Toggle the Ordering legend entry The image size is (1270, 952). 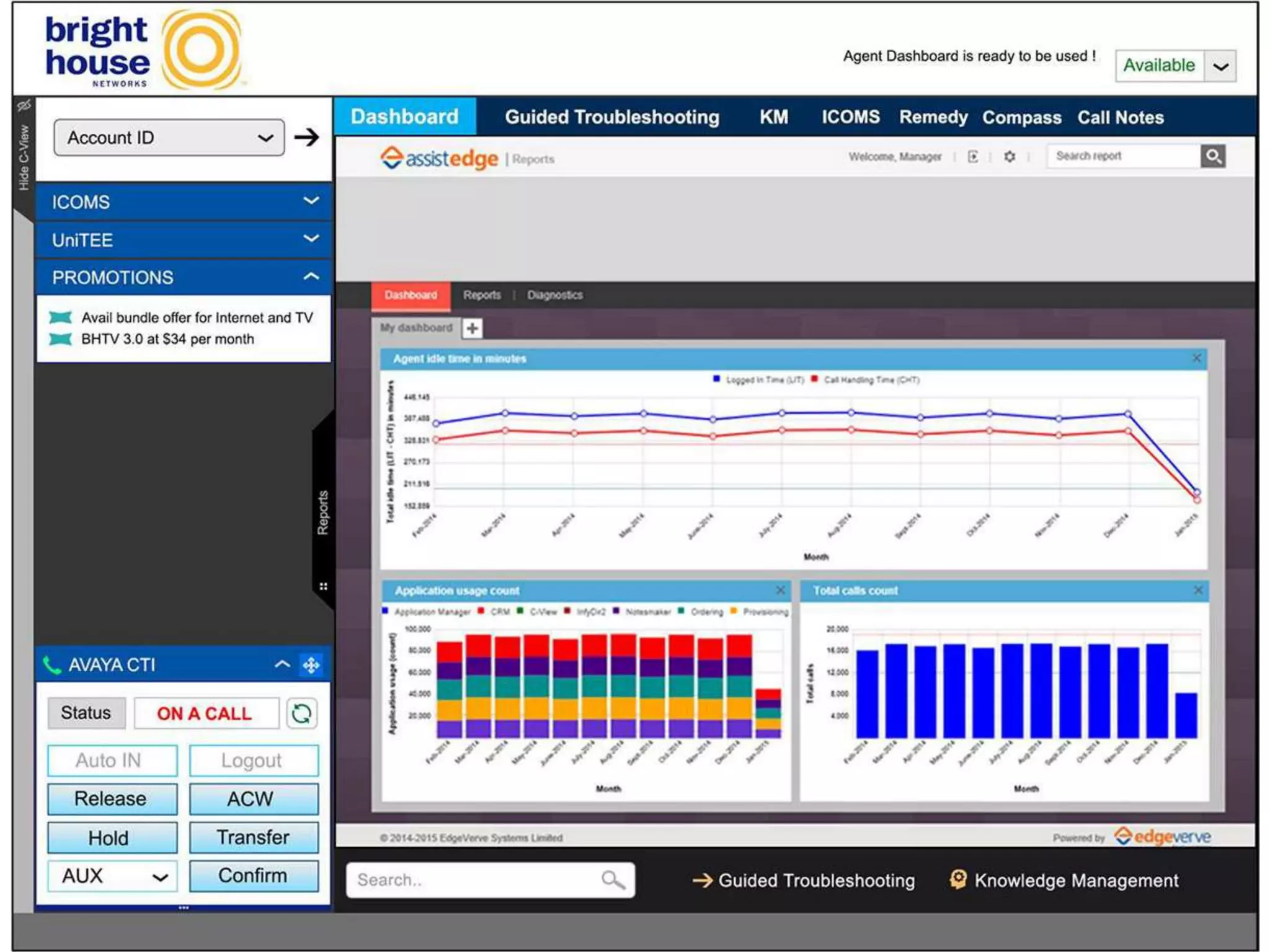pos(701,612)
